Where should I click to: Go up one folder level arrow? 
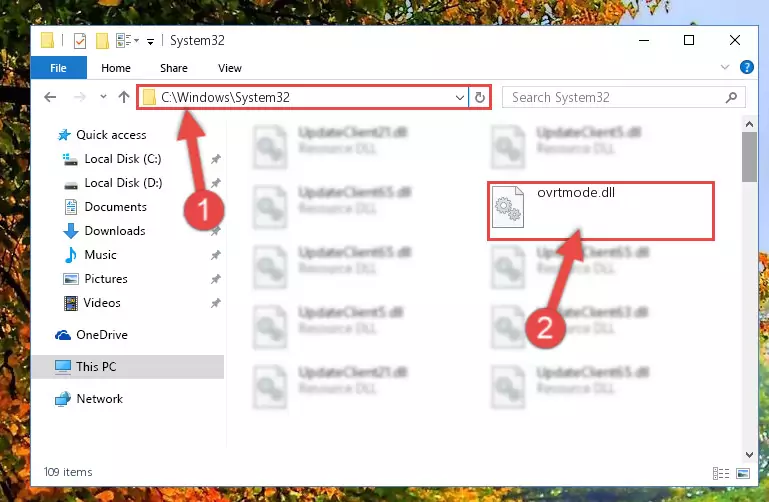[x=124, y=97]
